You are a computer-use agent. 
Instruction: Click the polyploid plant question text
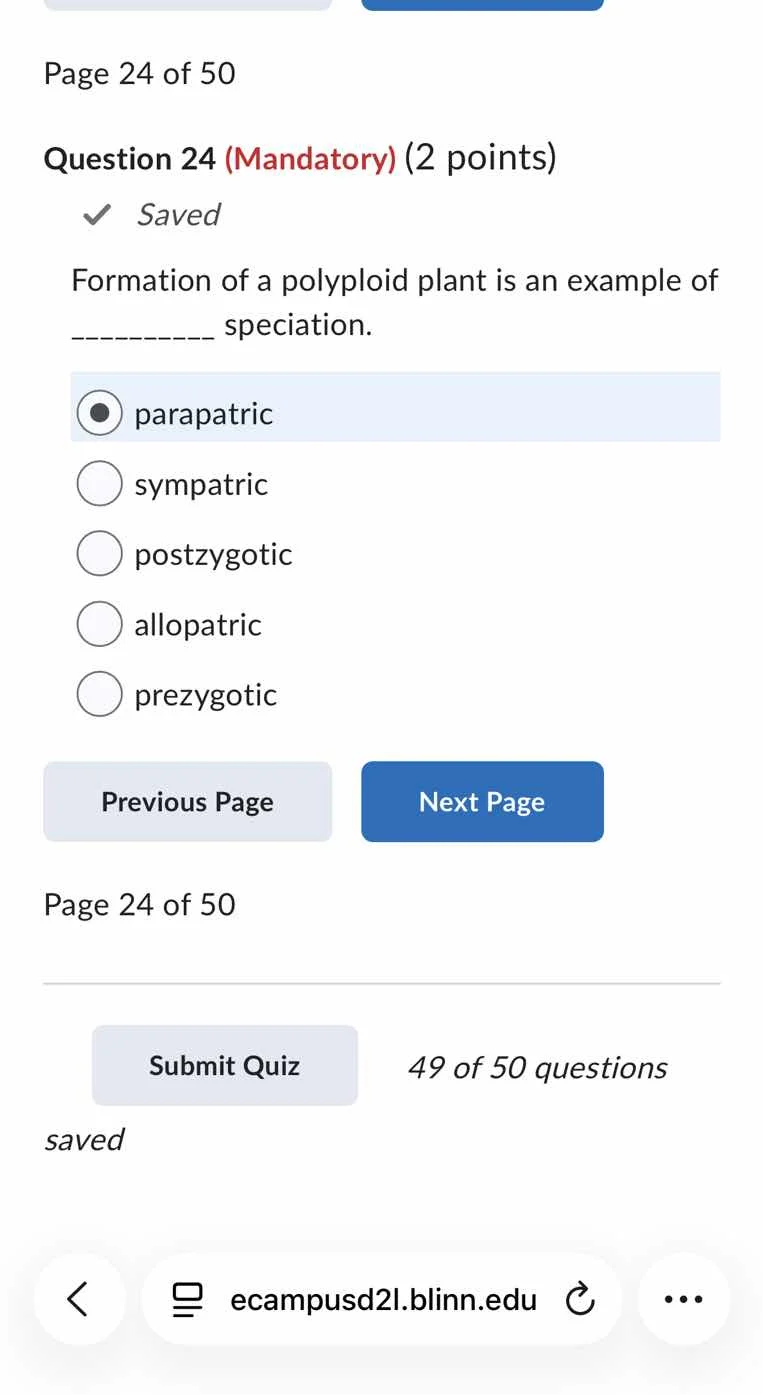point(394,300)
